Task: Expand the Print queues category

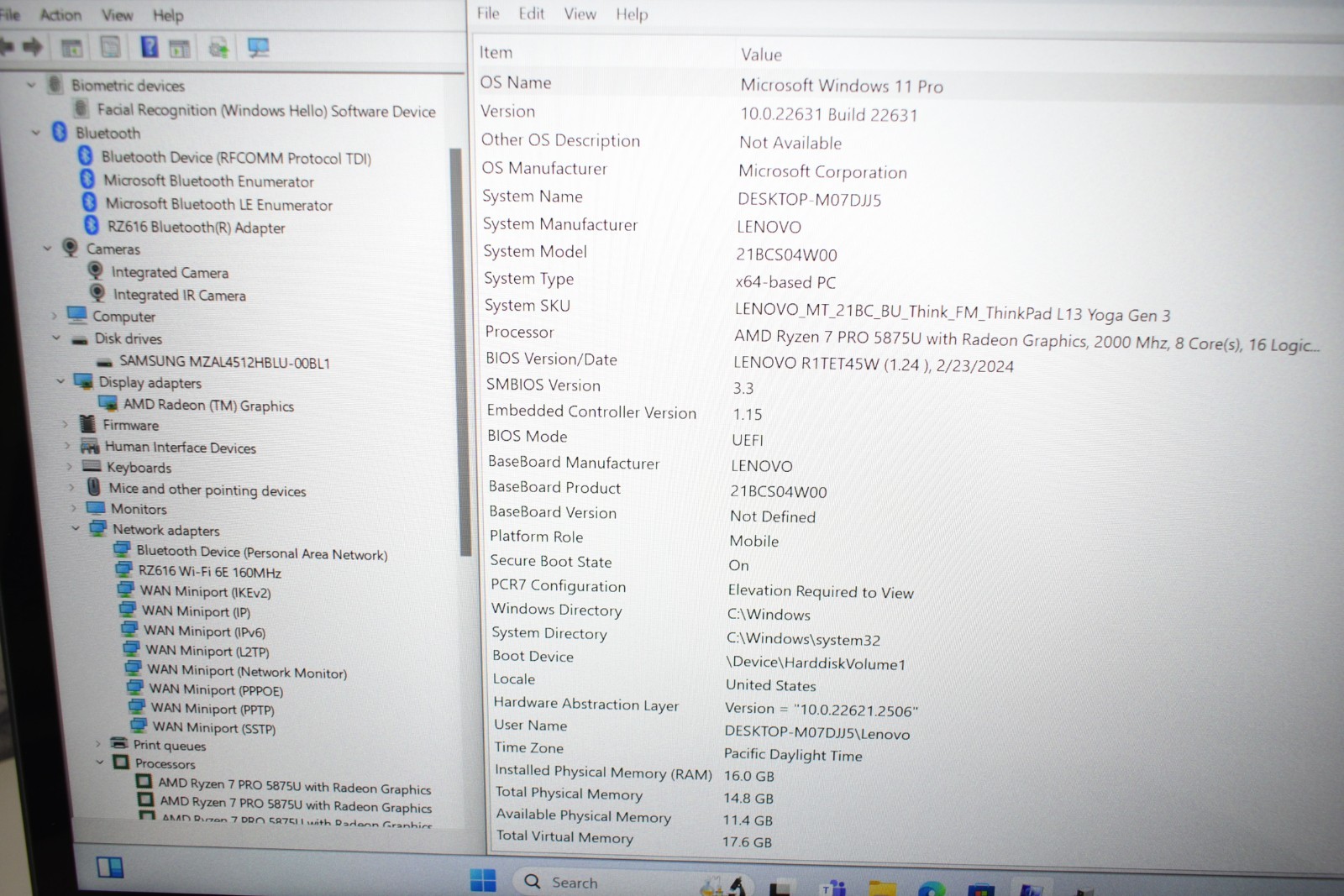Action: click(x=97, y=743)
